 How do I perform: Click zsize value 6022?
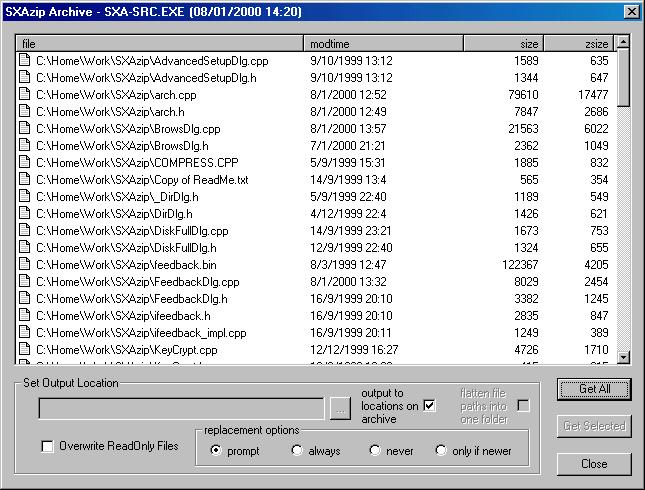coord(596,129)
